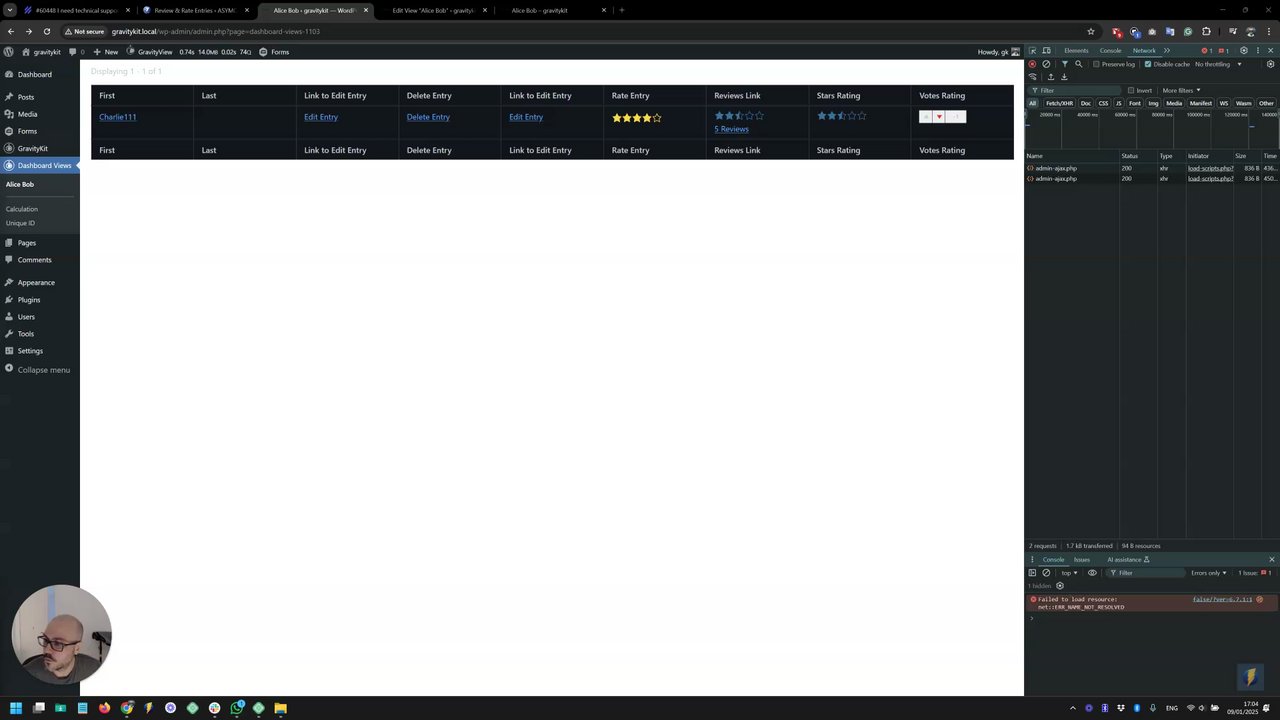Open Errors only log level dropdown
This screenshot has height=720, width=1280.
pos(1210,573)
